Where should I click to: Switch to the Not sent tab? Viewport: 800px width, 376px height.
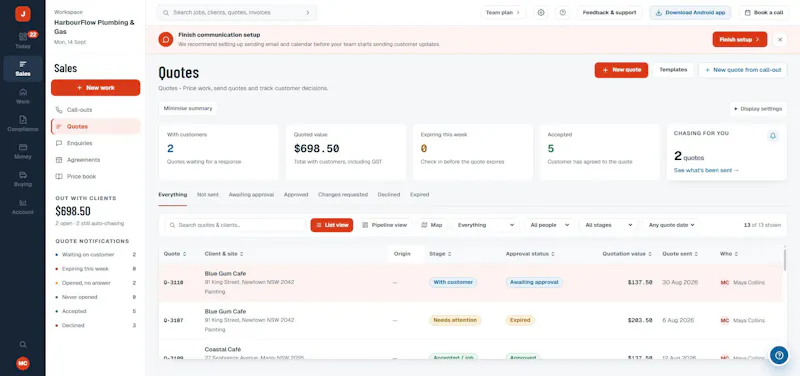[208, 195]
